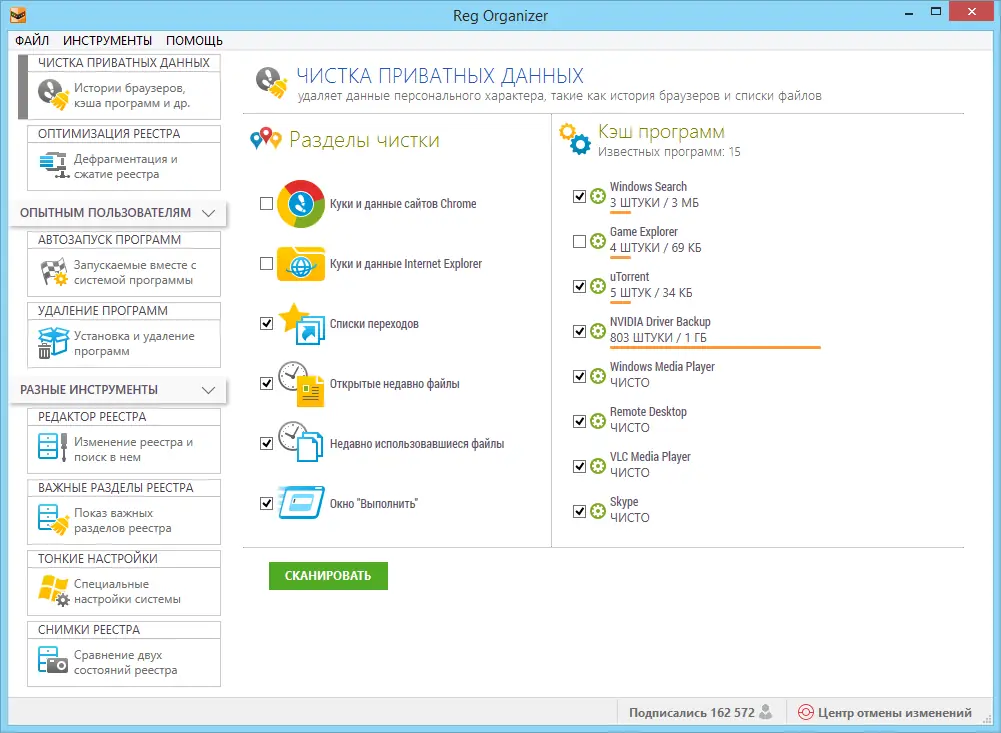Click the Reg Organizer app icon in title bar
This screenshot has height=733, width=1001.
18,13
